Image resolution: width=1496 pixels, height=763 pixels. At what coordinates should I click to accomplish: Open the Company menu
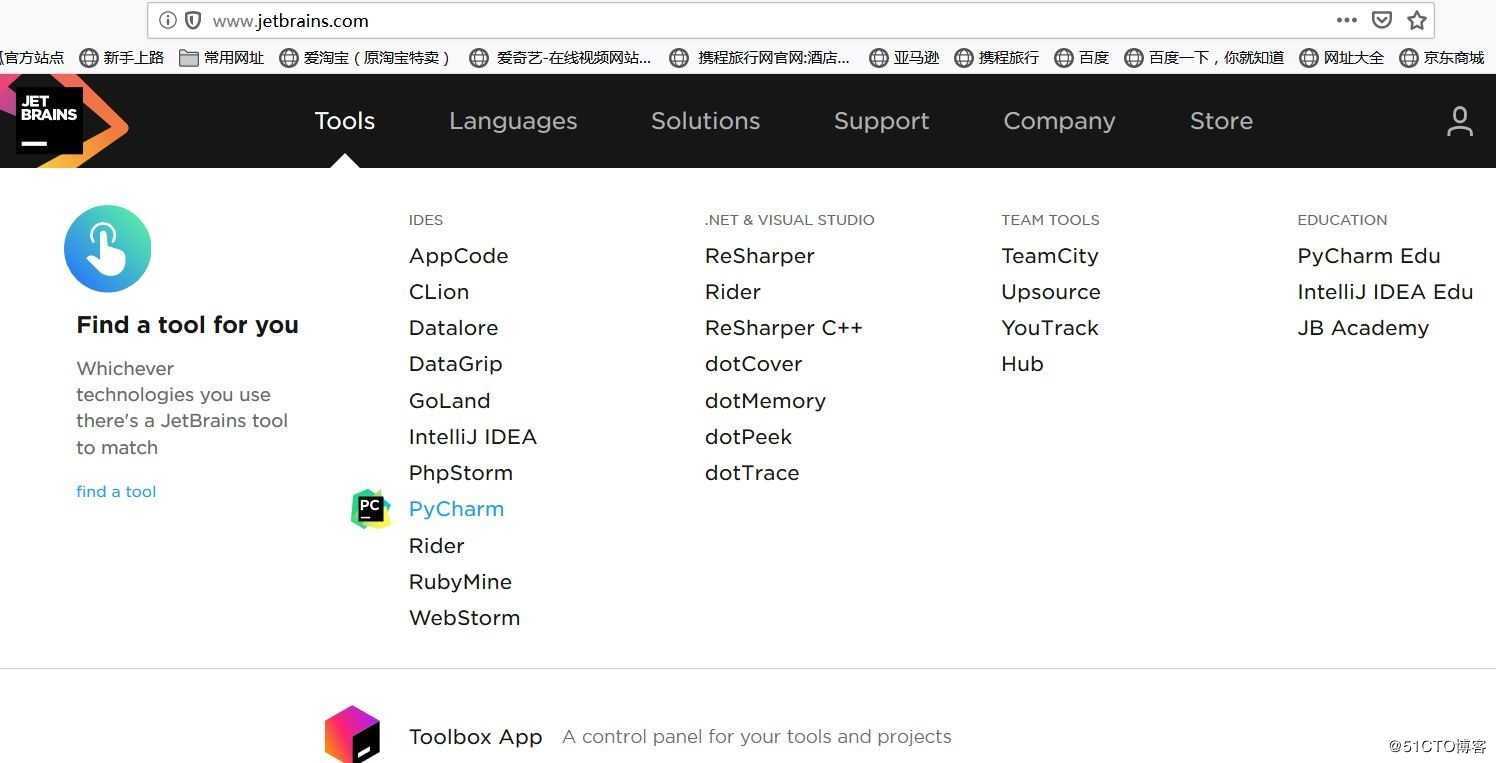[1059, 121]
